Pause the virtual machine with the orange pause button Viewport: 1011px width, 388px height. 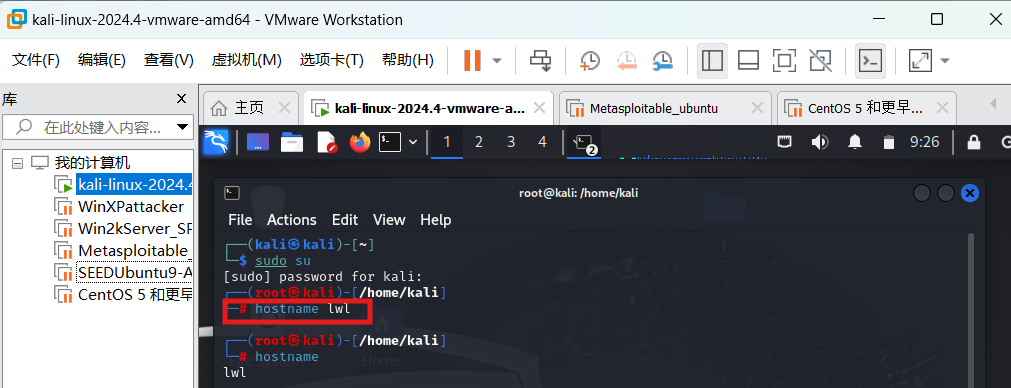pos(473,61)
